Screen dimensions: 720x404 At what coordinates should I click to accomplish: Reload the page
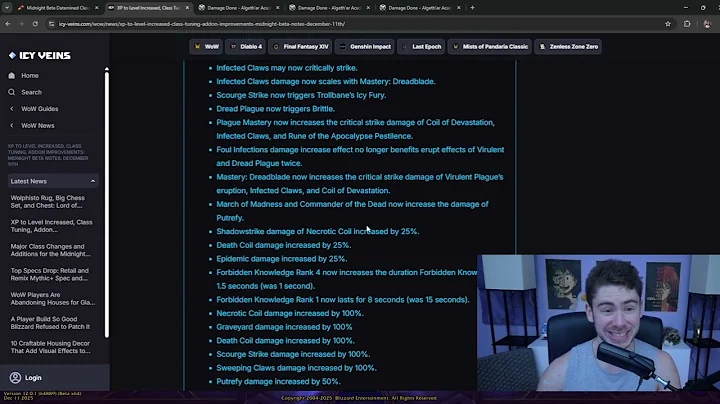35,24
